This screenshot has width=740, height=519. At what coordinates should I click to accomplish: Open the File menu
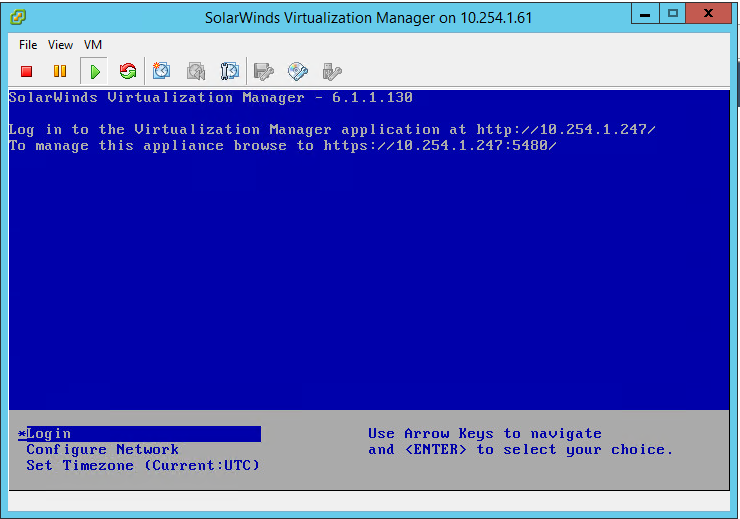point(28,45)
